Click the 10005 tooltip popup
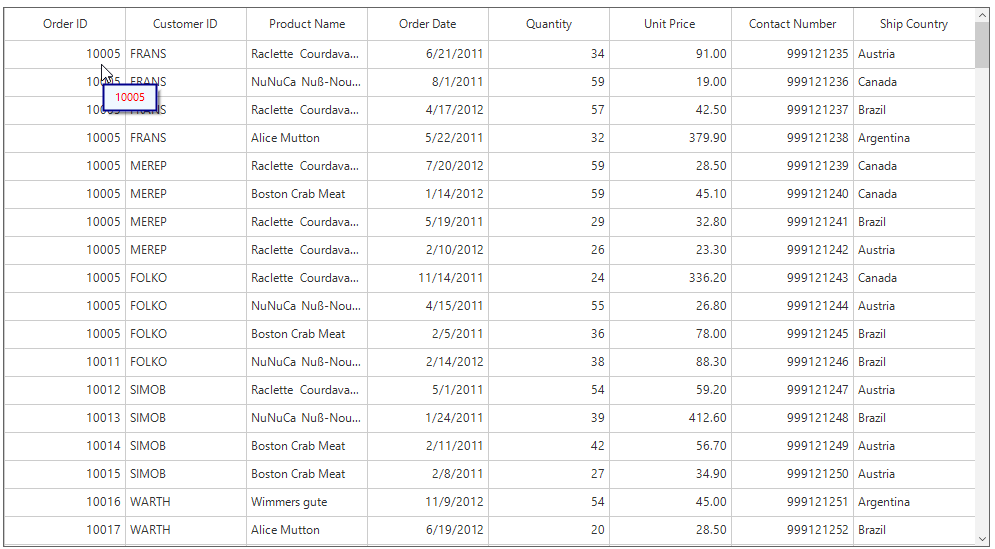 [130, 98]
